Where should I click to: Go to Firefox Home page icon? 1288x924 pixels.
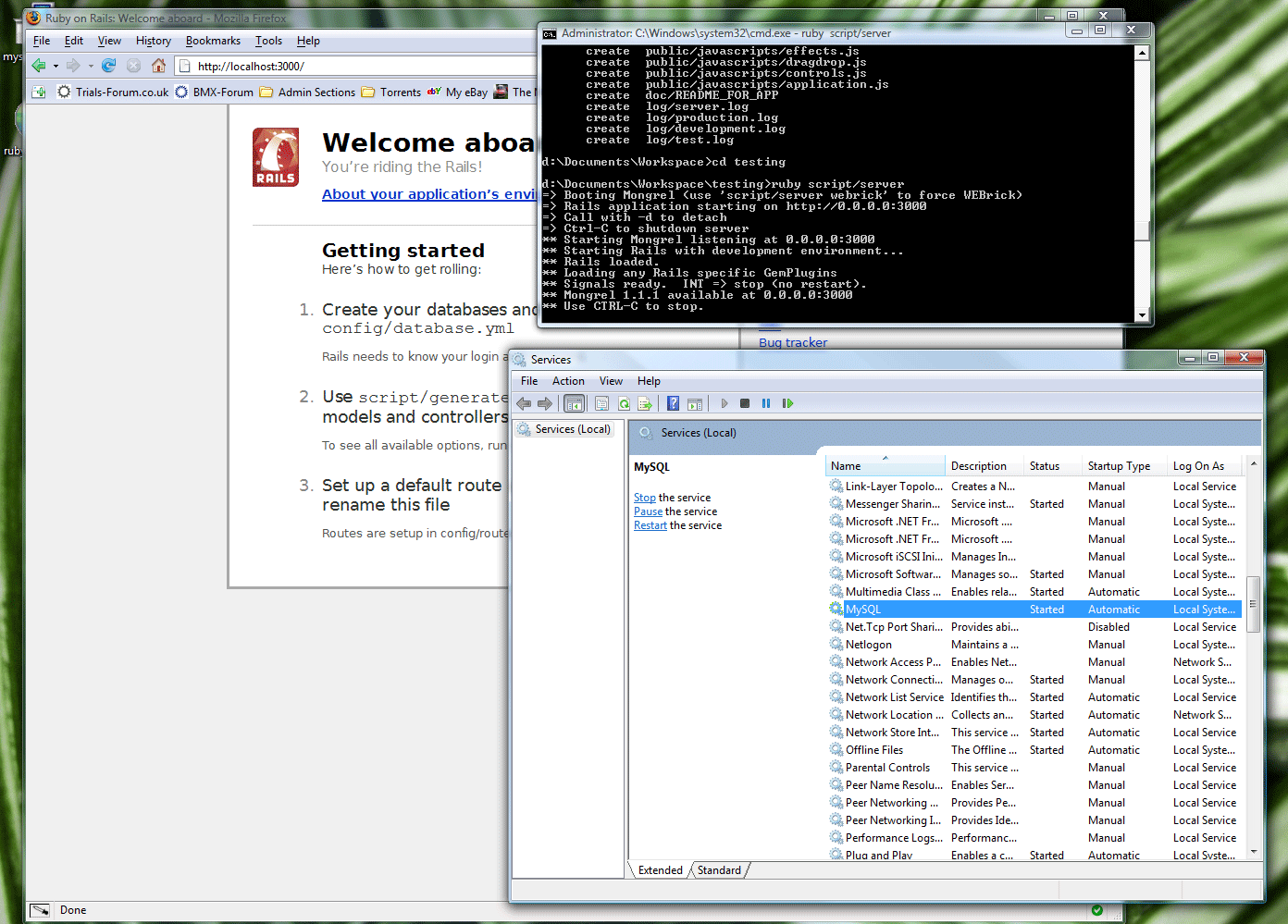point(159,66)
